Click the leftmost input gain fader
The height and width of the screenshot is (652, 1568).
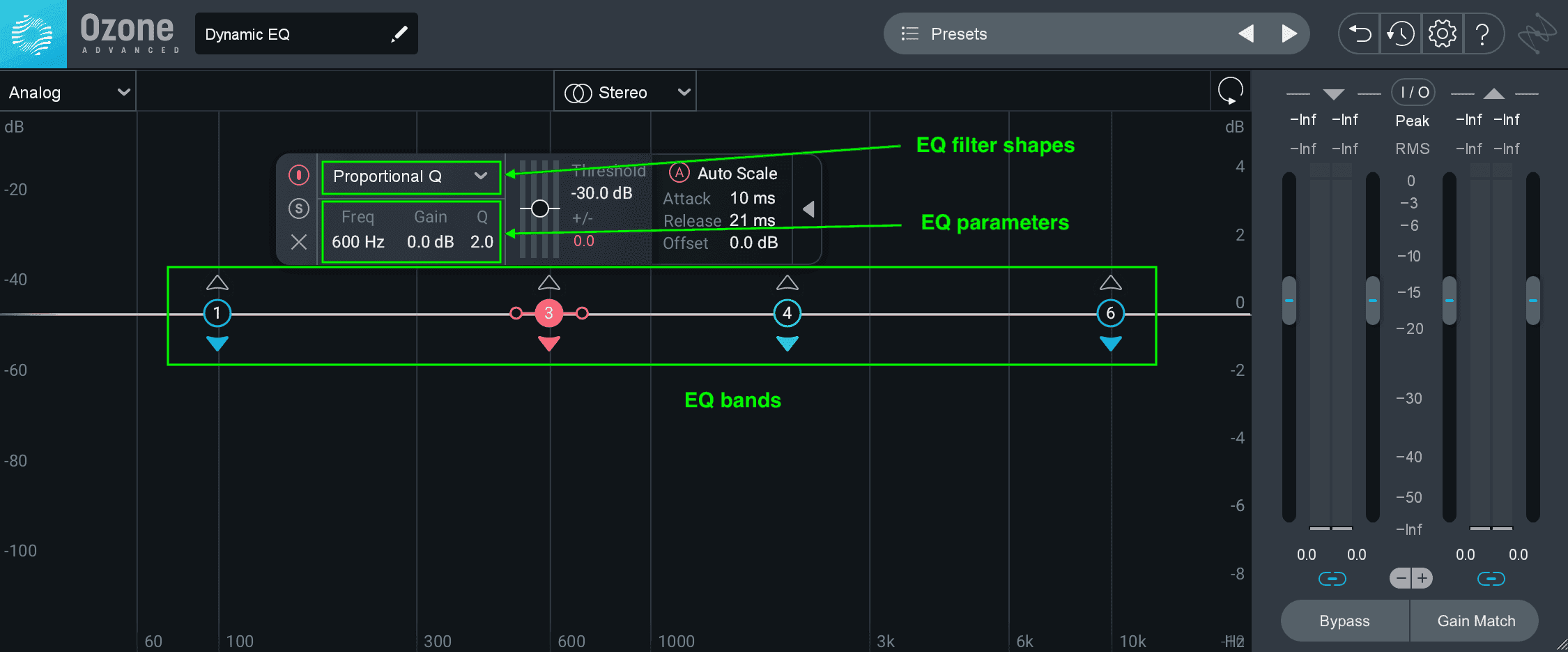click(x=1289, y=301)
